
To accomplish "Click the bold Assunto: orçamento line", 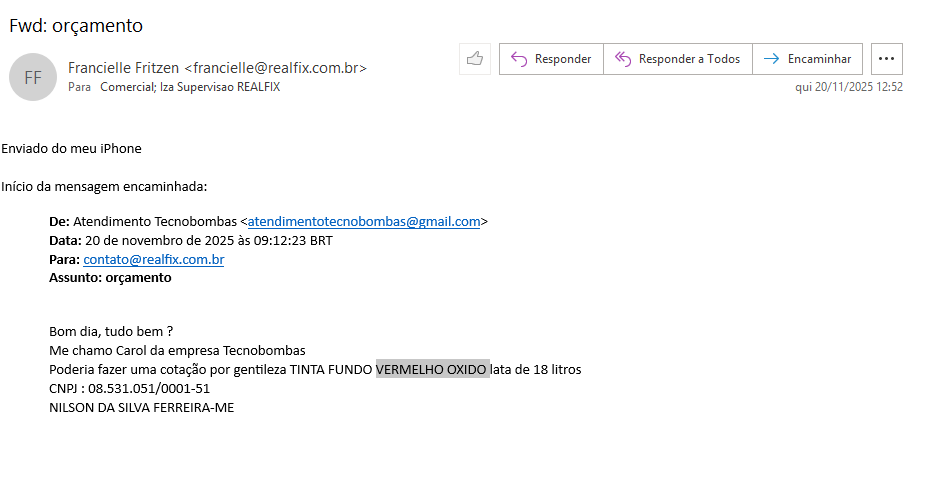I will (110, 278).
